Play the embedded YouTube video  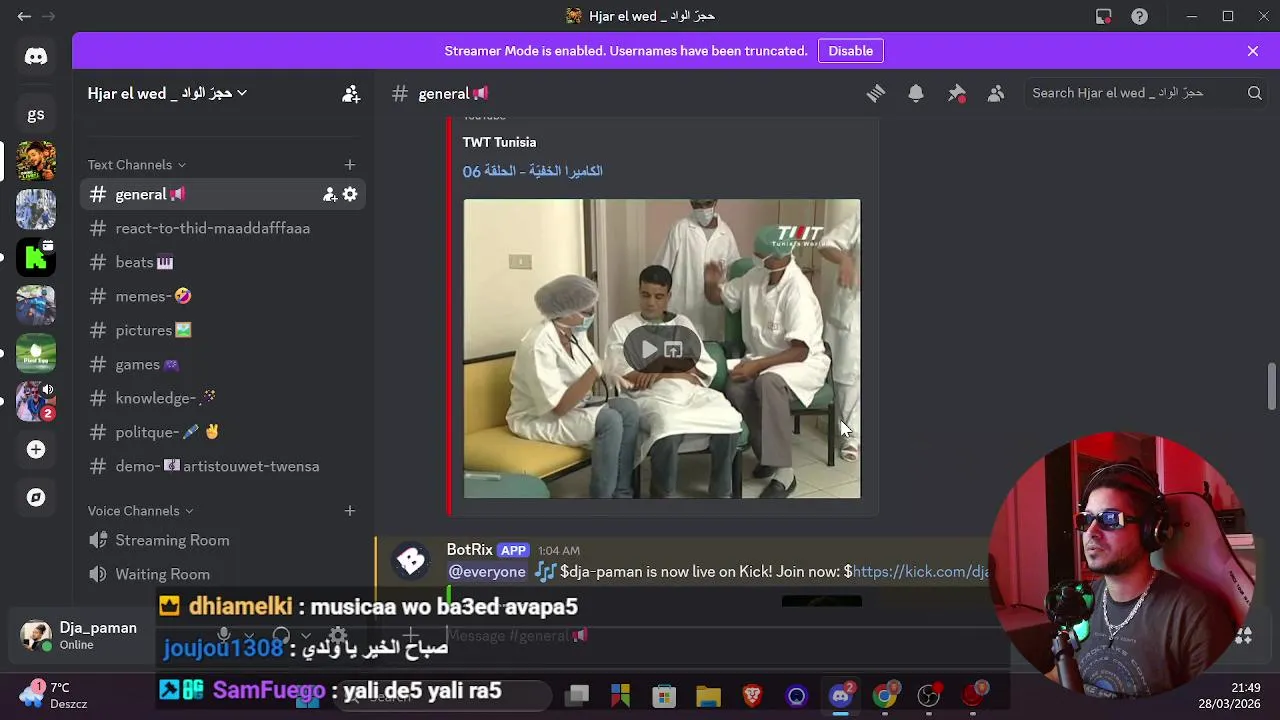(x=649, y=349)
